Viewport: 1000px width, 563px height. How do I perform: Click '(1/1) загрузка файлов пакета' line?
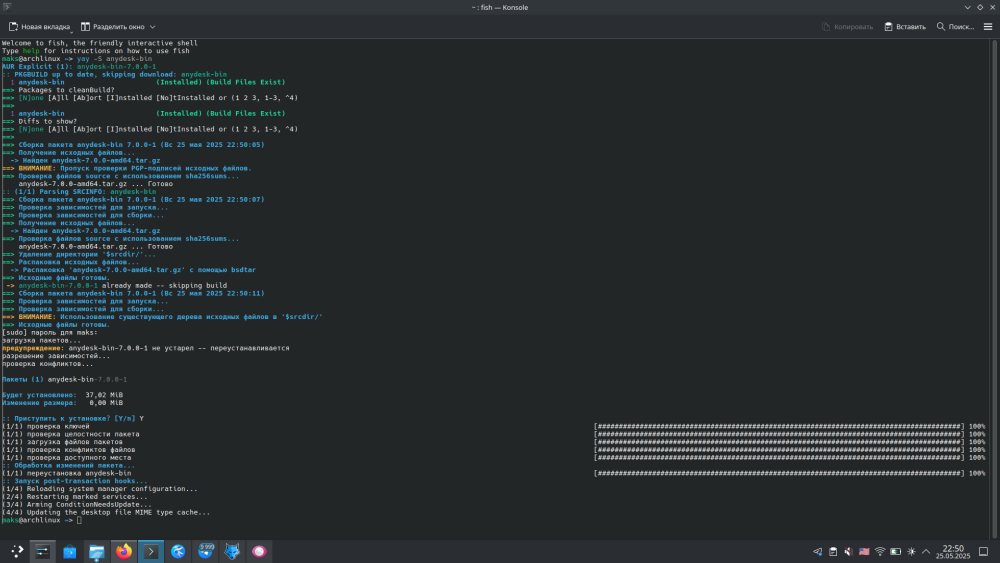[x=62, y=442]
